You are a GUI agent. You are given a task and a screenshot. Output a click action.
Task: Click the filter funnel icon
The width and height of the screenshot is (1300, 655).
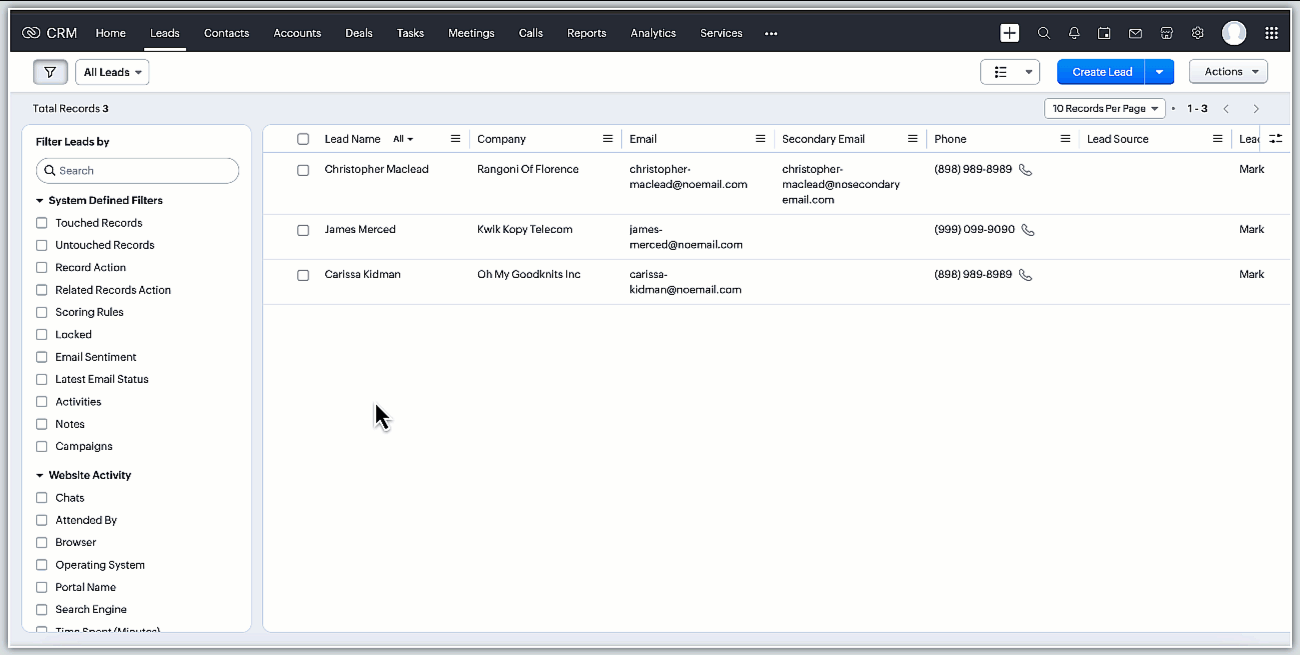(x=50, y=72)
